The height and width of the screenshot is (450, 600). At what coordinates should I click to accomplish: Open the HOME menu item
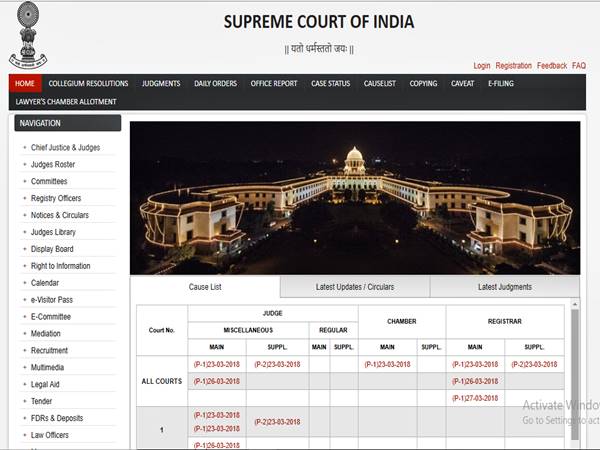pyautogui.click(x=25, y=83)
